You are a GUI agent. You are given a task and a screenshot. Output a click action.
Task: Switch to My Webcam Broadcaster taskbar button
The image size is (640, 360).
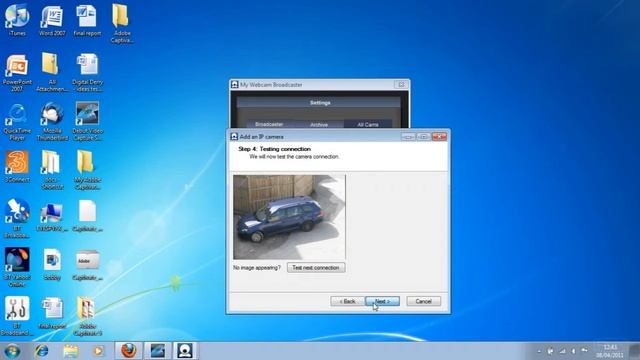(184, 351)
